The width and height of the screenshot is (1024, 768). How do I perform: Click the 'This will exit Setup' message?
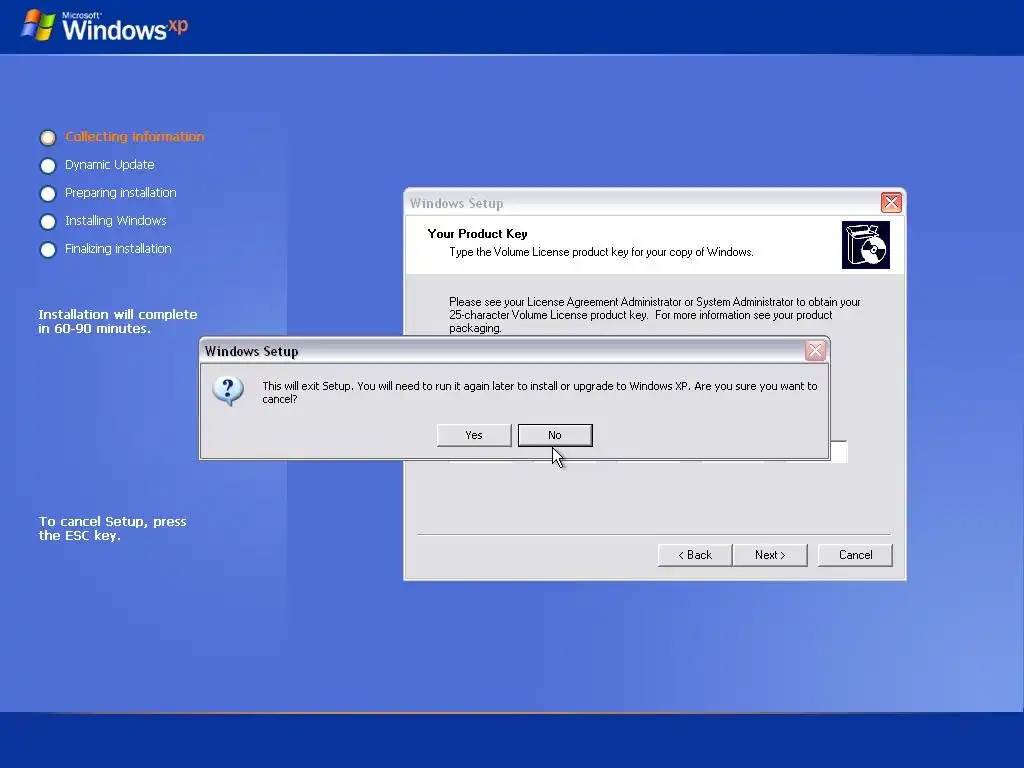tap(539, 392)
